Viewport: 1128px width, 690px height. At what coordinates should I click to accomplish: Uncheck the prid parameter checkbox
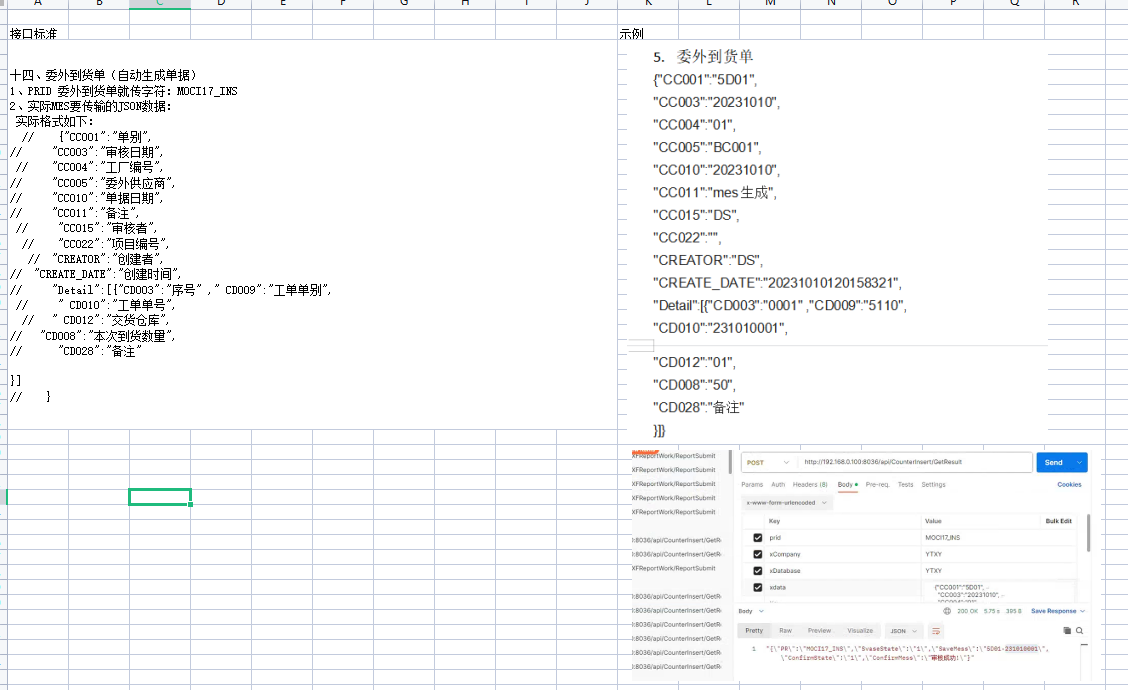coord(757,538)
